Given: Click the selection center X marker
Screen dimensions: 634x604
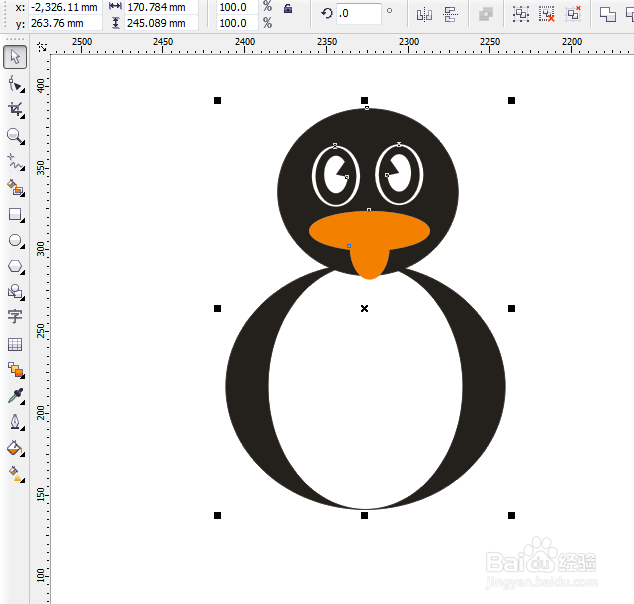Looking at the screenshot, I should pos(364,308).
